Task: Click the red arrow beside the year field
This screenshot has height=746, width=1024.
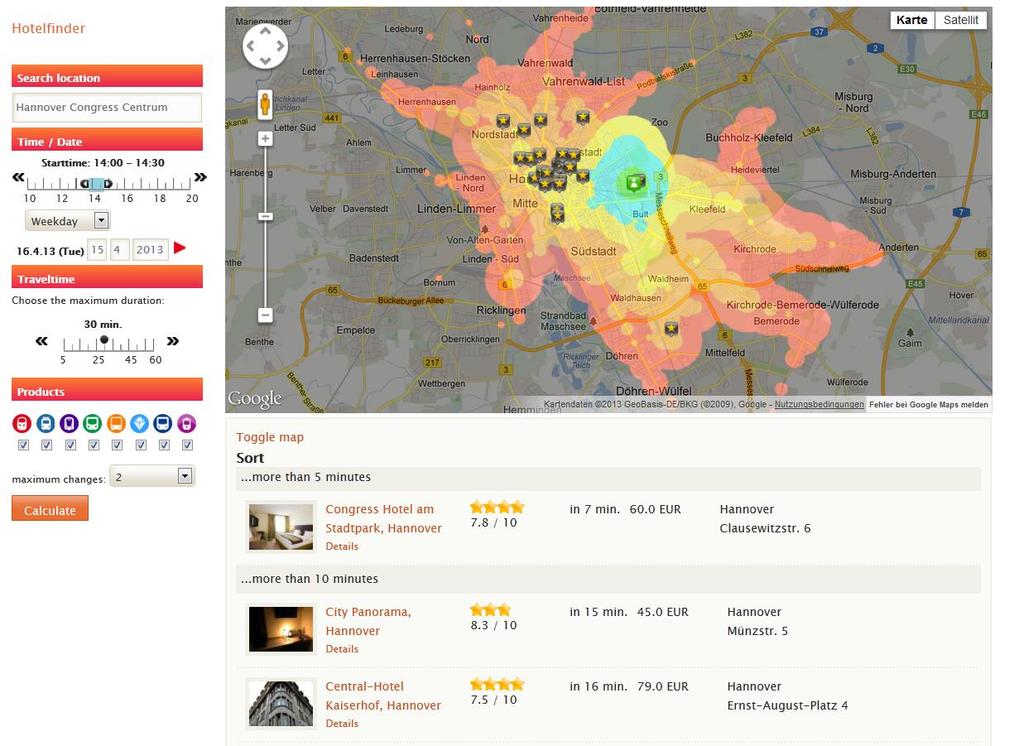Action: tap(180, 248)
